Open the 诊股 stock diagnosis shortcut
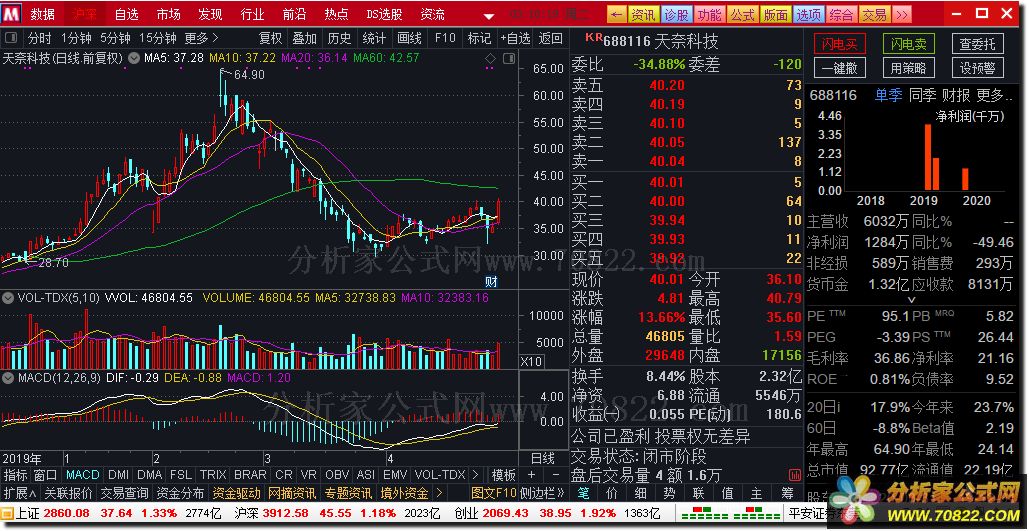This screenshot has width=1029, height=531. click(675, 14)
